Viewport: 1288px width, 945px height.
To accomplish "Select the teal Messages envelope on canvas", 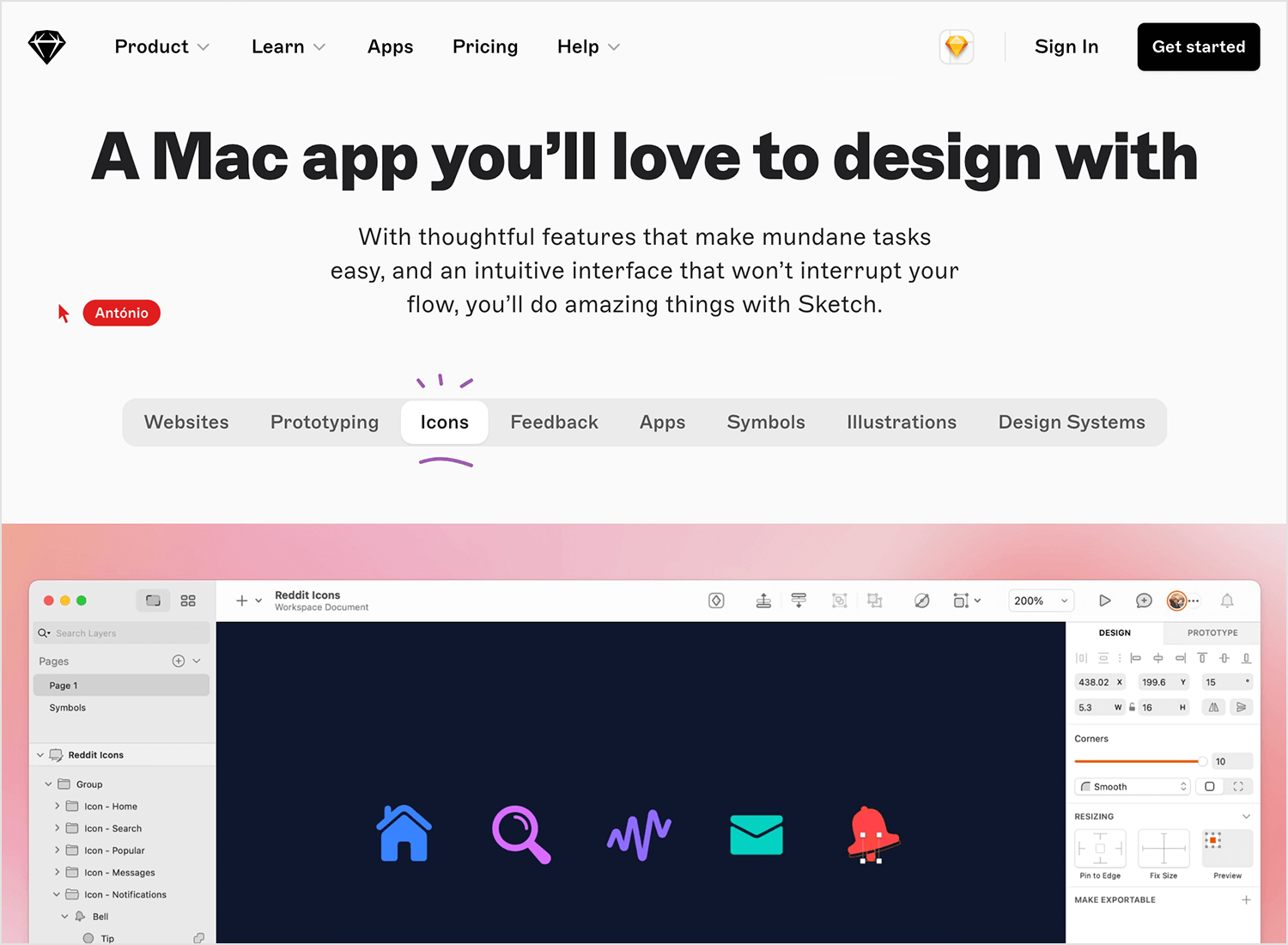I will (x=756, y=835).
